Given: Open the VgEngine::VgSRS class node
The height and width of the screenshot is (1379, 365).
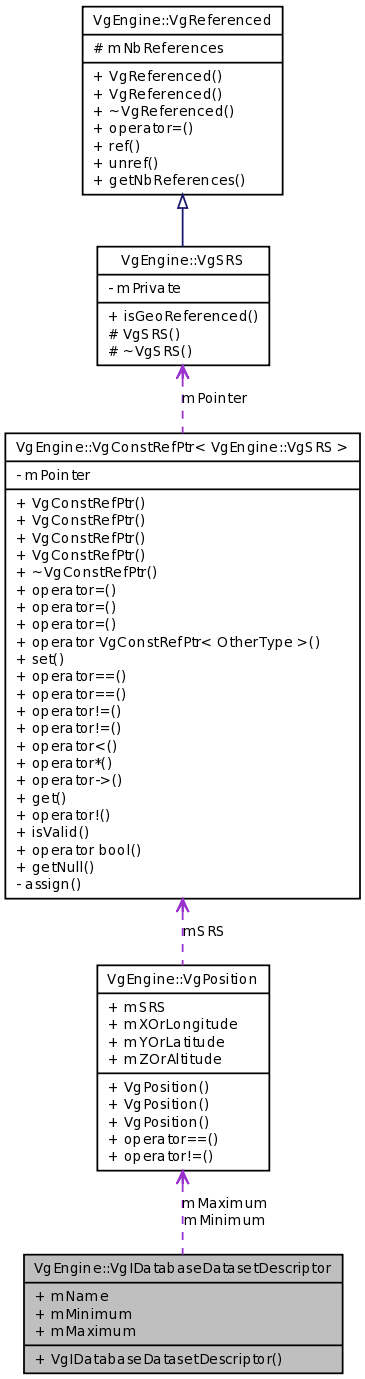Looking at the screenshot, I should [x=182, y=259].
